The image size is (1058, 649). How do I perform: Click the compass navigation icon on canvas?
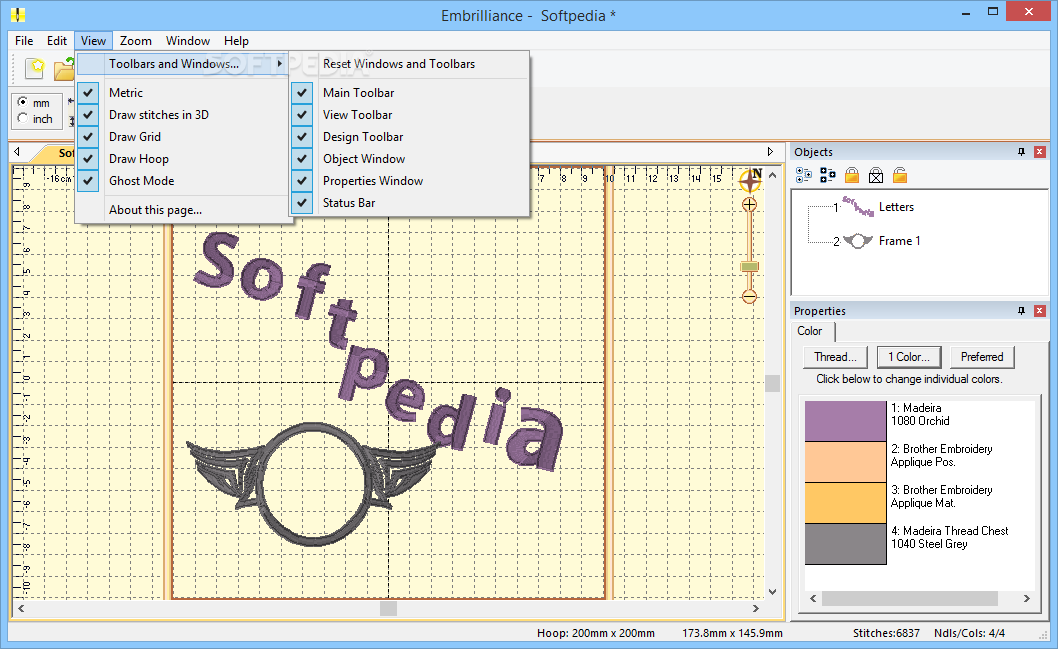coord(750,180)
